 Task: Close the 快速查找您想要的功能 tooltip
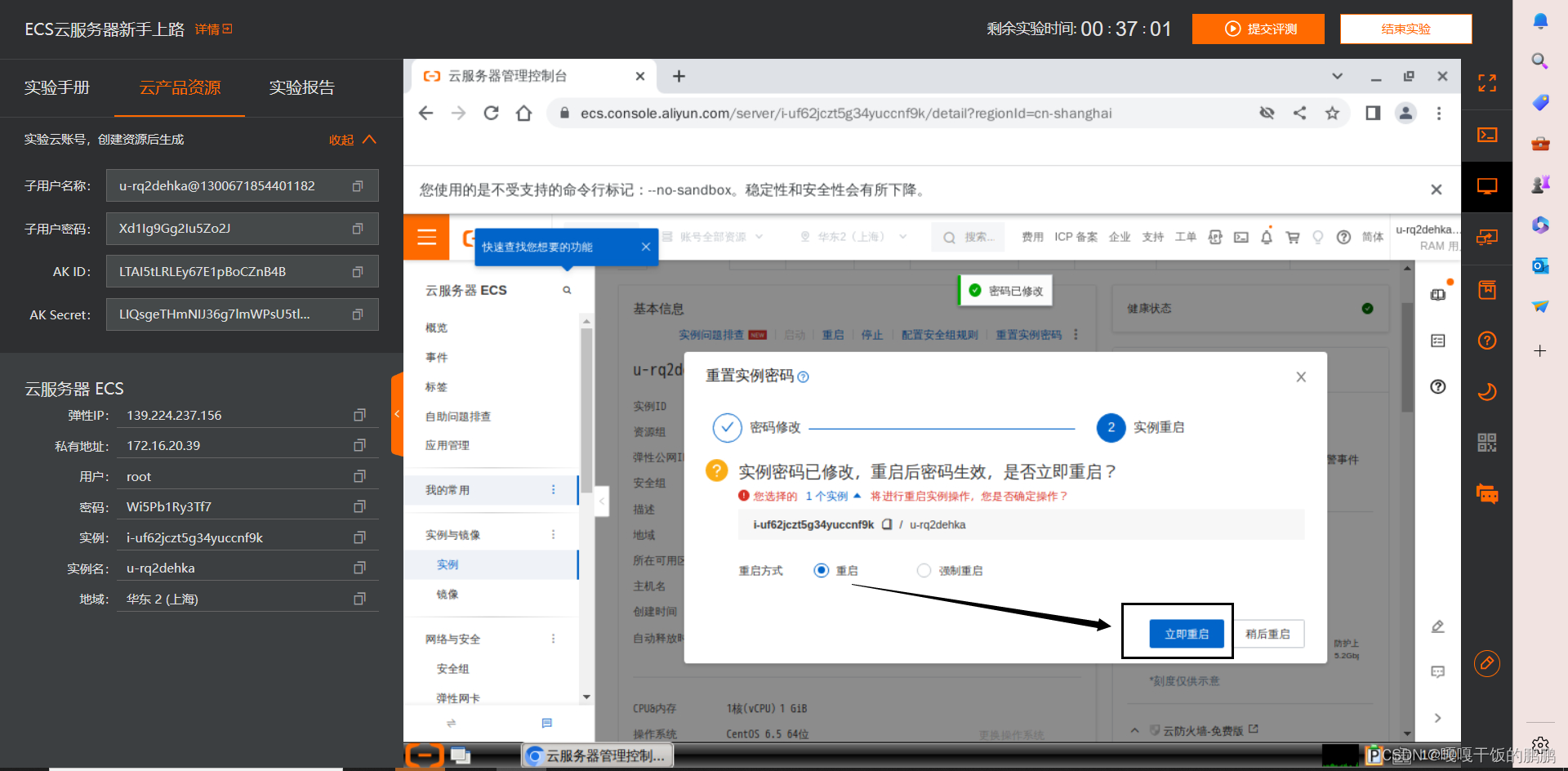[x=645, y=247]
